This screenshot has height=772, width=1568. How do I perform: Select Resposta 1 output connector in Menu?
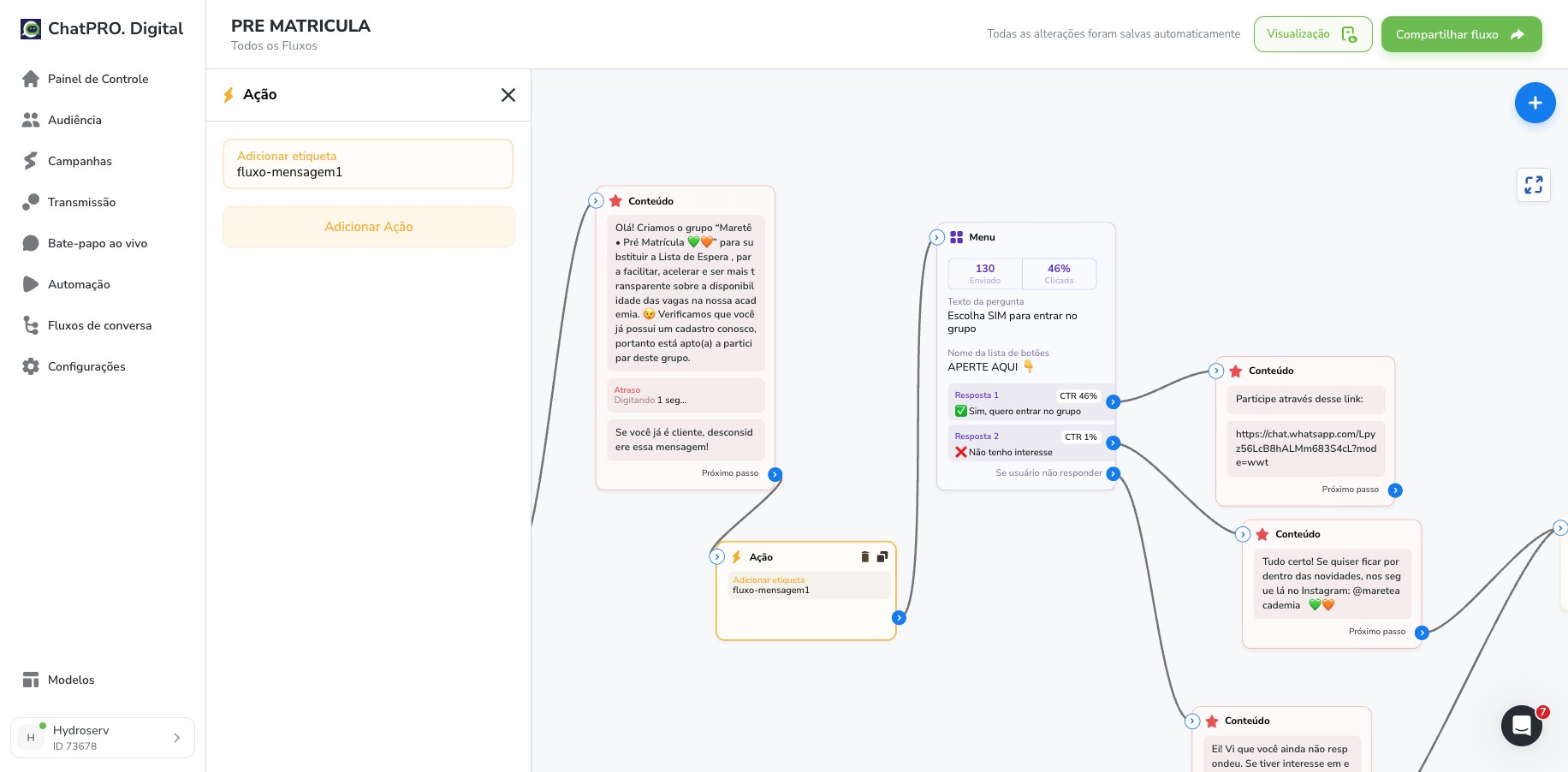[1113, 402]
